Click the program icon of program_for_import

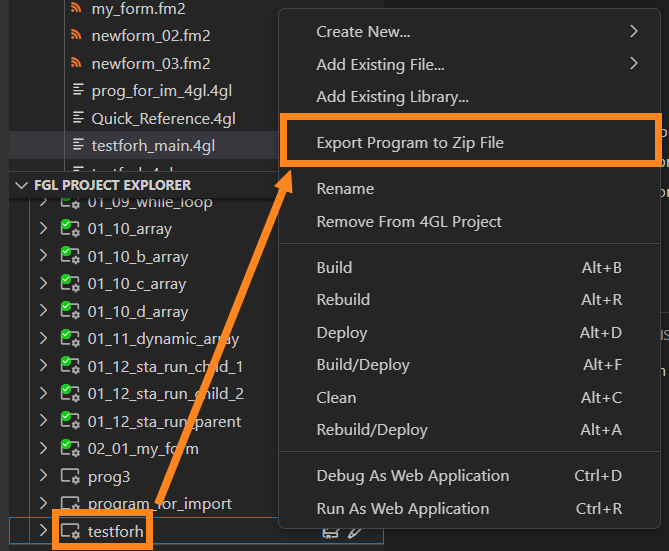coord(70,503)
